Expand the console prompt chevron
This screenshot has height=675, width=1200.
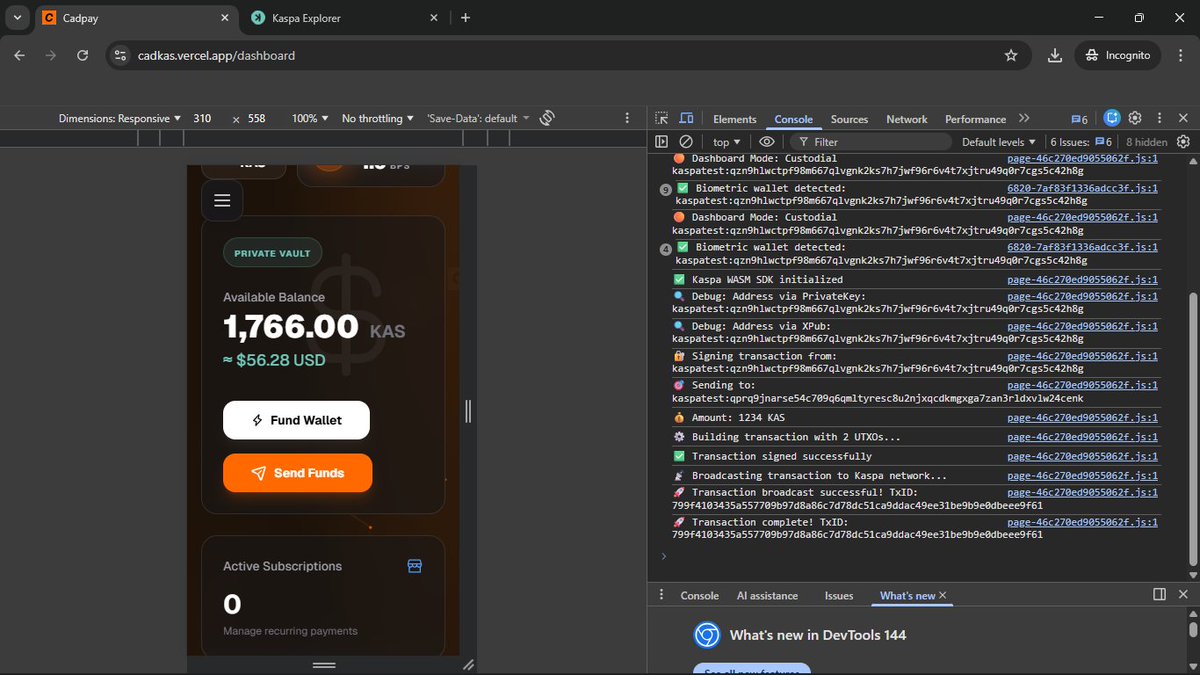663,556
